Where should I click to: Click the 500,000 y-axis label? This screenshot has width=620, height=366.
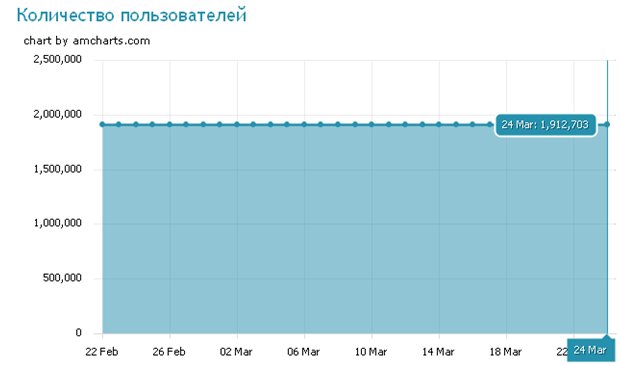(x=62, y=278)
